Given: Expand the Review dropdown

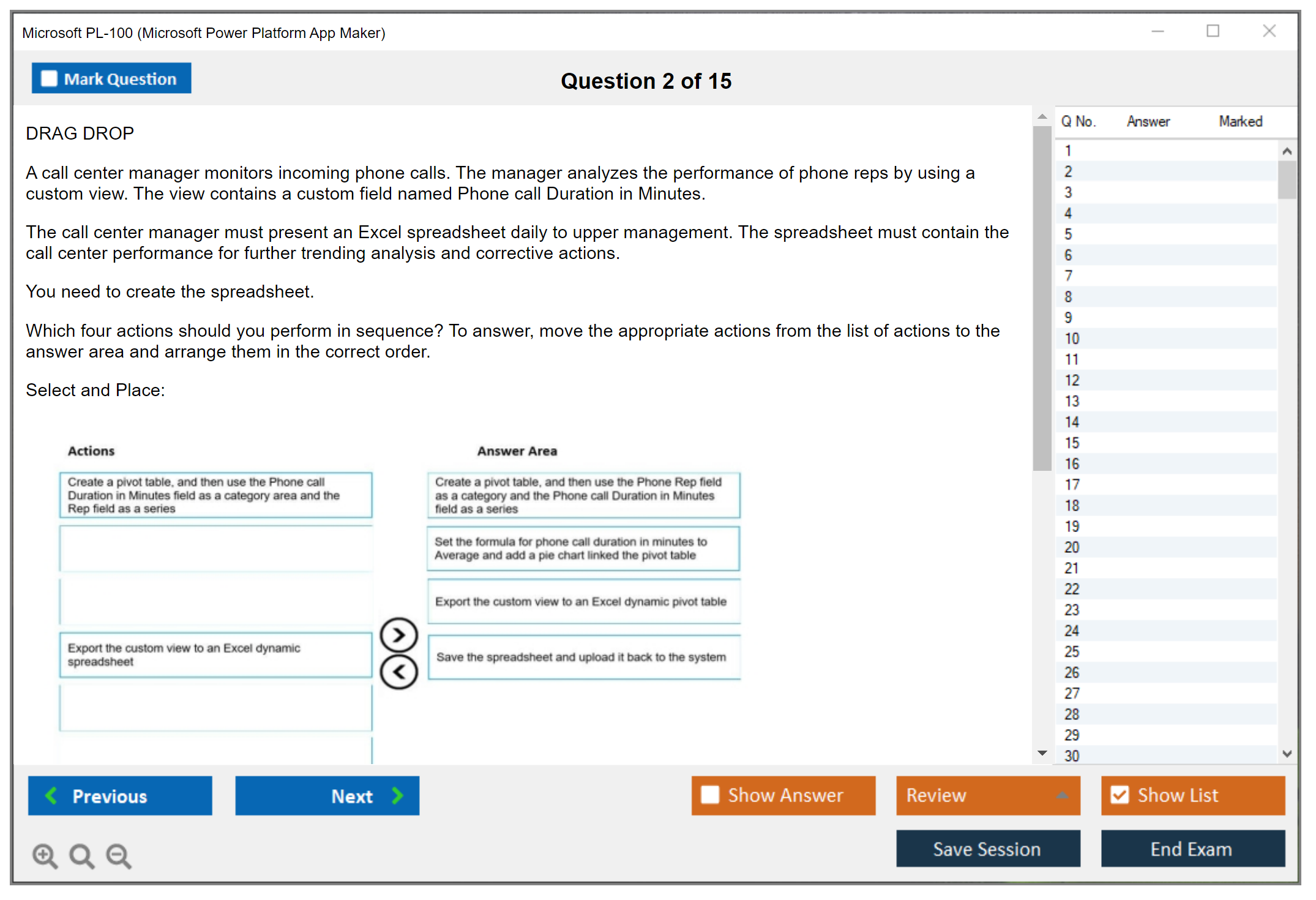Looking at the screenshot, I should click(x=1062, y=795).
